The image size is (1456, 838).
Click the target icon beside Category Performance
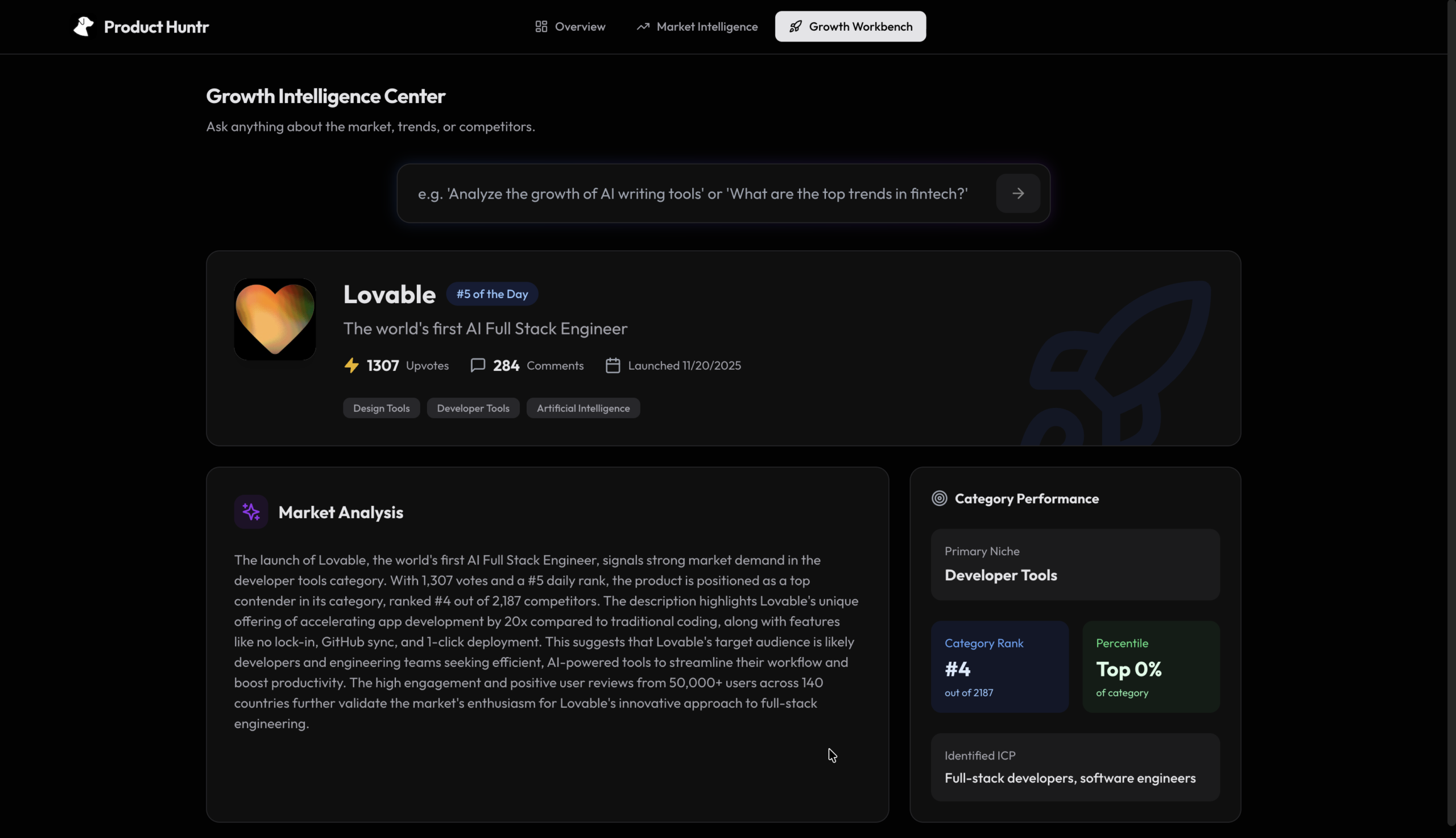[939, 498]
